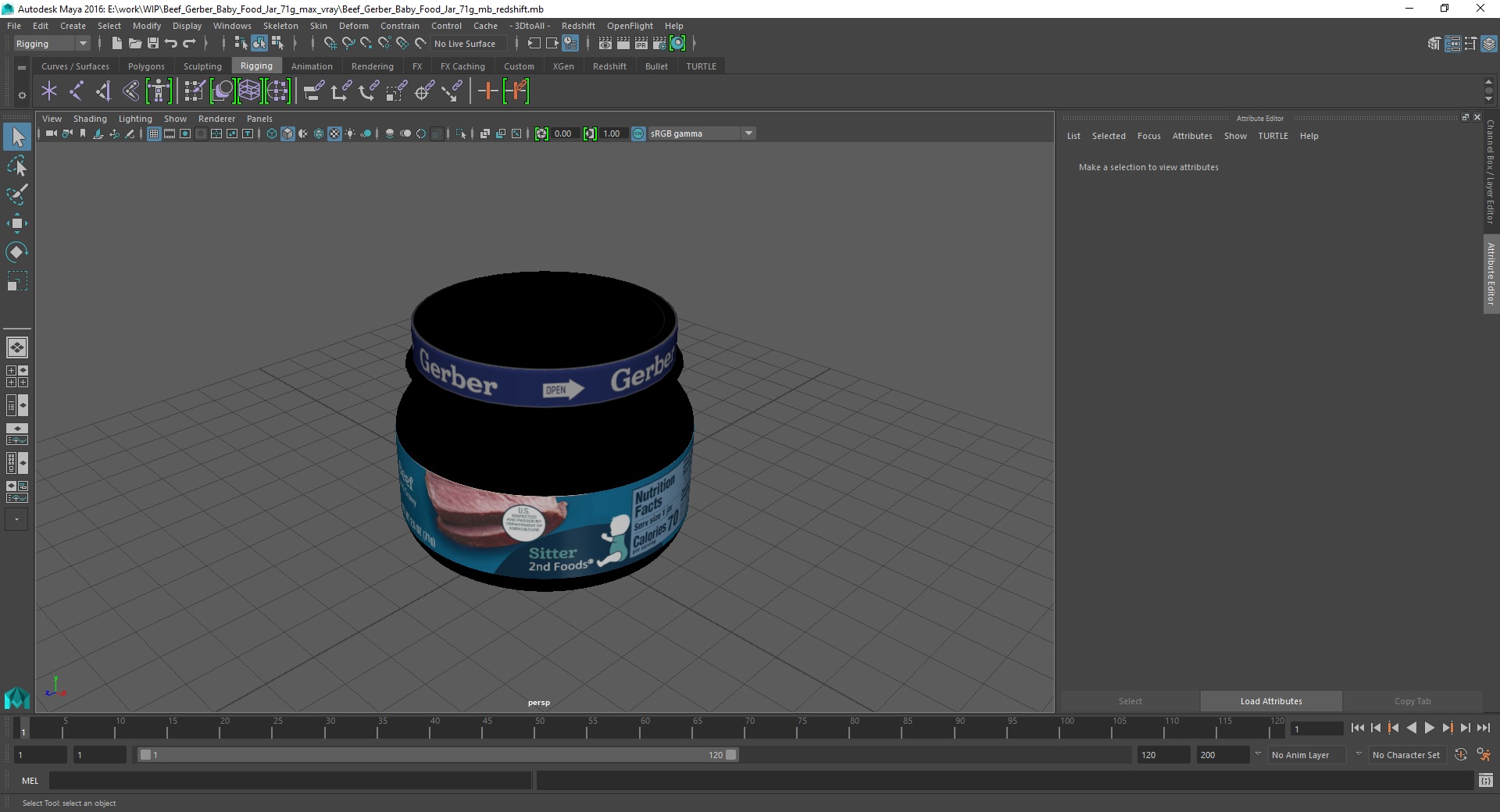Click the Channel Box / Layer Editor side tab
The width and height of the screenshot is (1500, 812).
point(1491,171)
